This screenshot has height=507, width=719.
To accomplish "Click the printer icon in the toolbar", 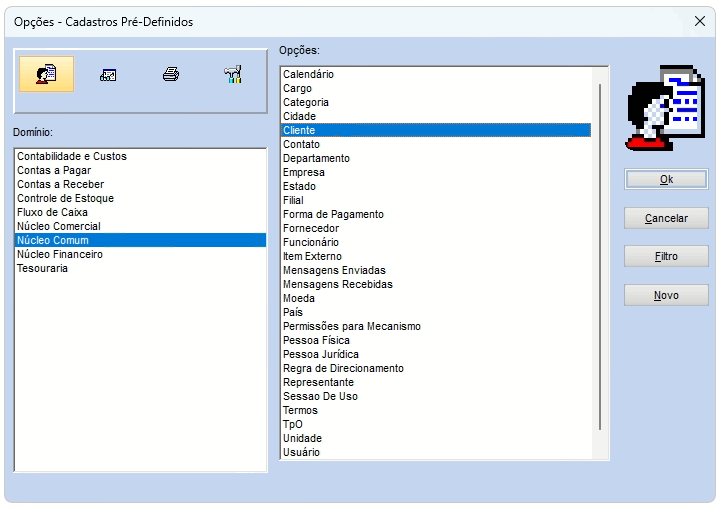I will tap(171, 74).
